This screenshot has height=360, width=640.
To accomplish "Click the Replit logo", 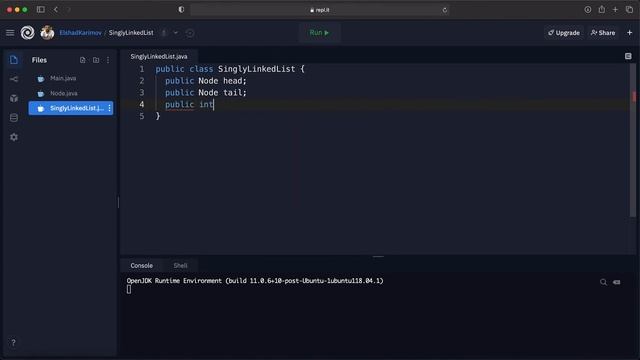I will click(x=27, y=33).
